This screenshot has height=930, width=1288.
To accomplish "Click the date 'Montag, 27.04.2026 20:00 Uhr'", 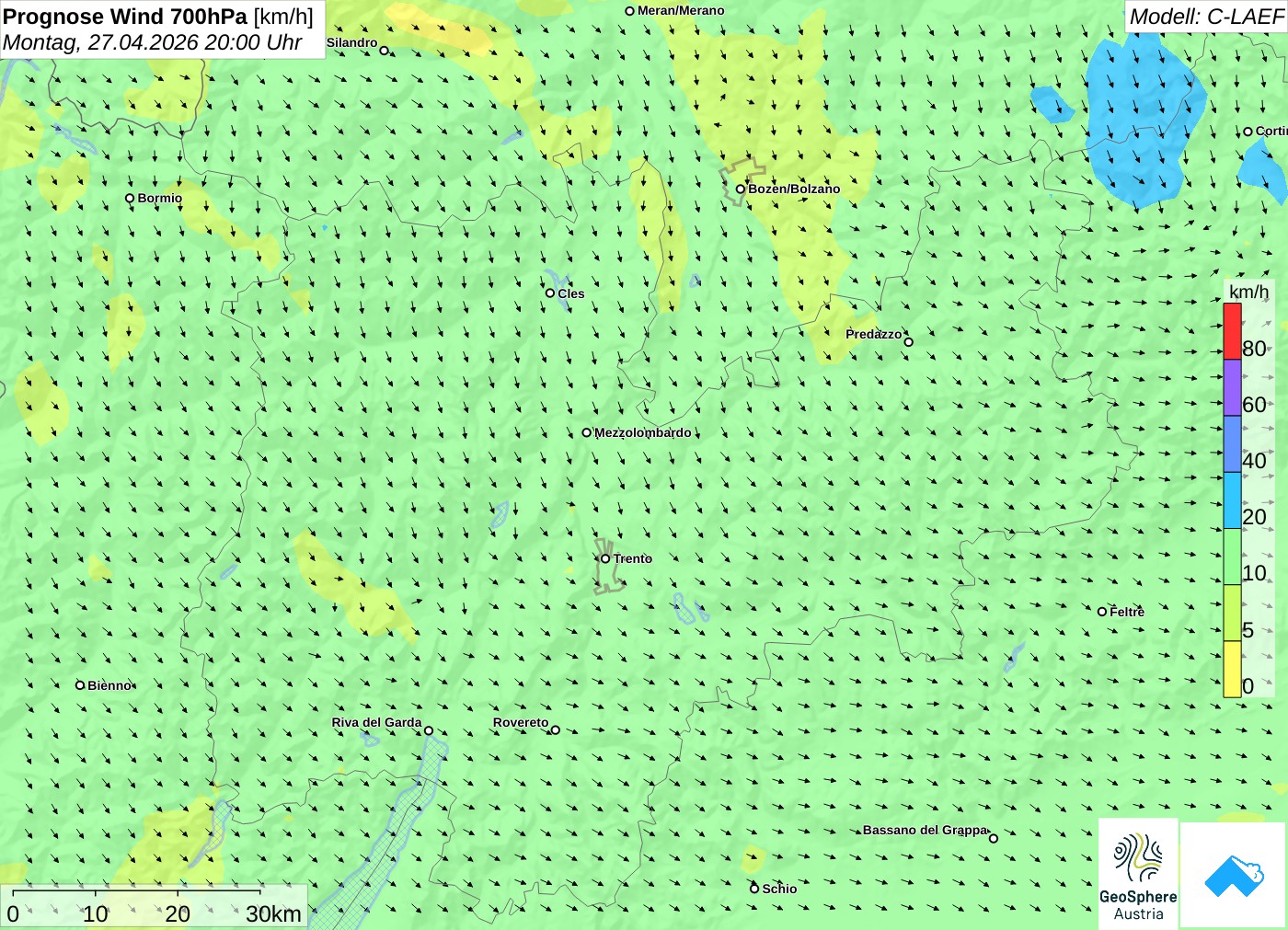I will [x=153, y=42].
